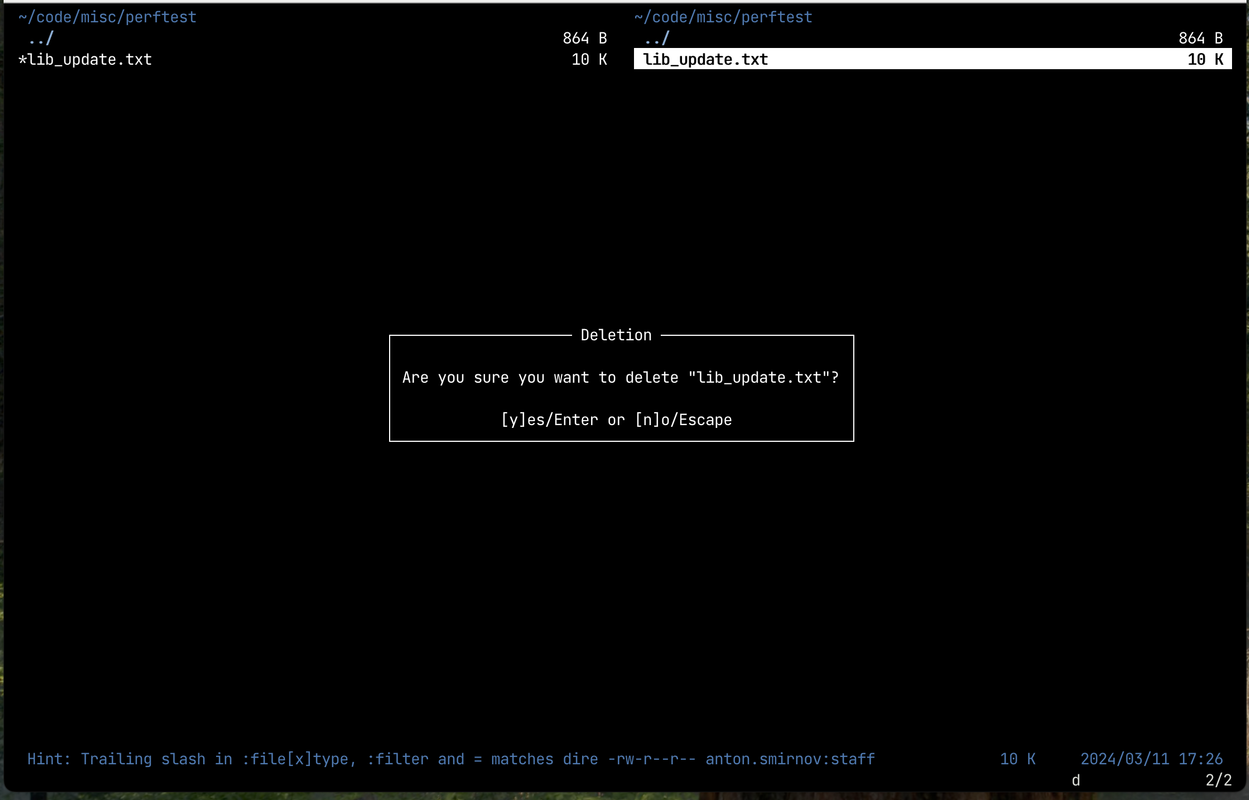Cancel deletion with [n]o/Escape option
Screen dimensions: 1249x800
click(683, 420)
